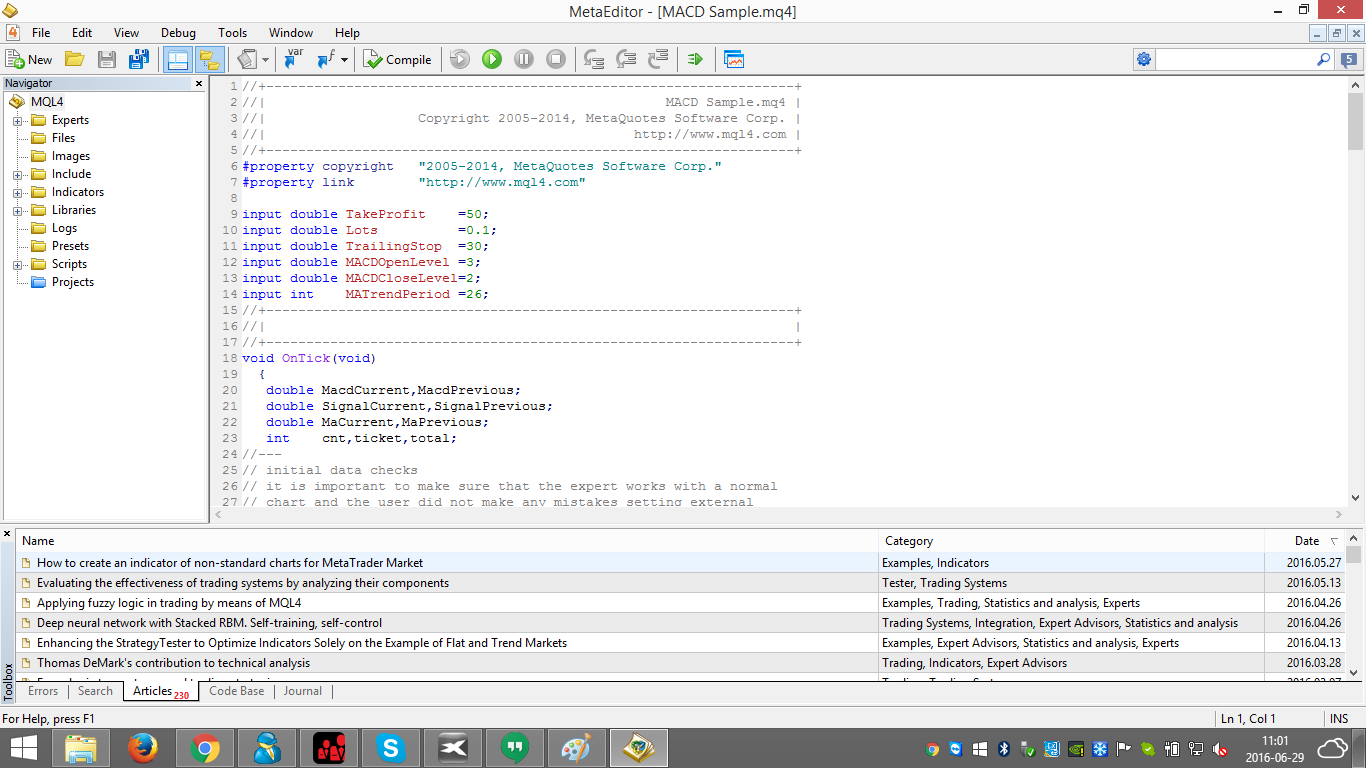
Task: Click the Save All icon
Action: (139, 60)
